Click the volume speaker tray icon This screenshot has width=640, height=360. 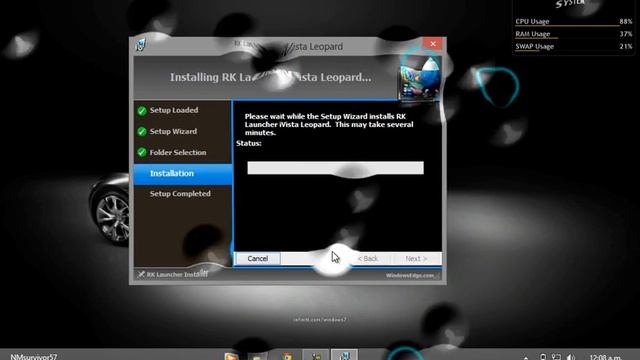[571, 357]
